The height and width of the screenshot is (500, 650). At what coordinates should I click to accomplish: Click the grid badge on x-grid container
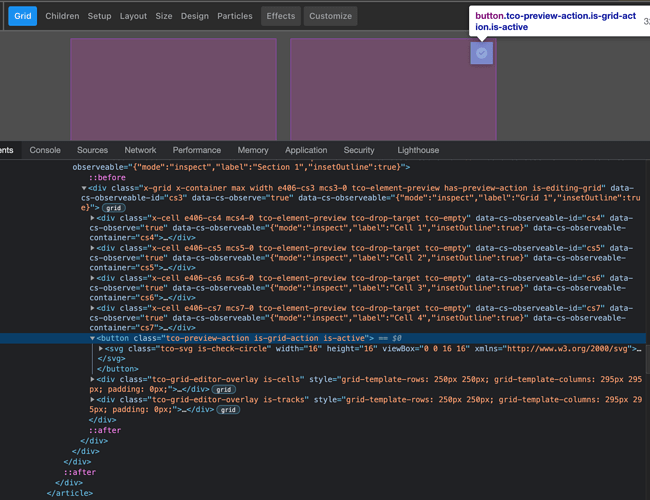[x=115, y=207]
